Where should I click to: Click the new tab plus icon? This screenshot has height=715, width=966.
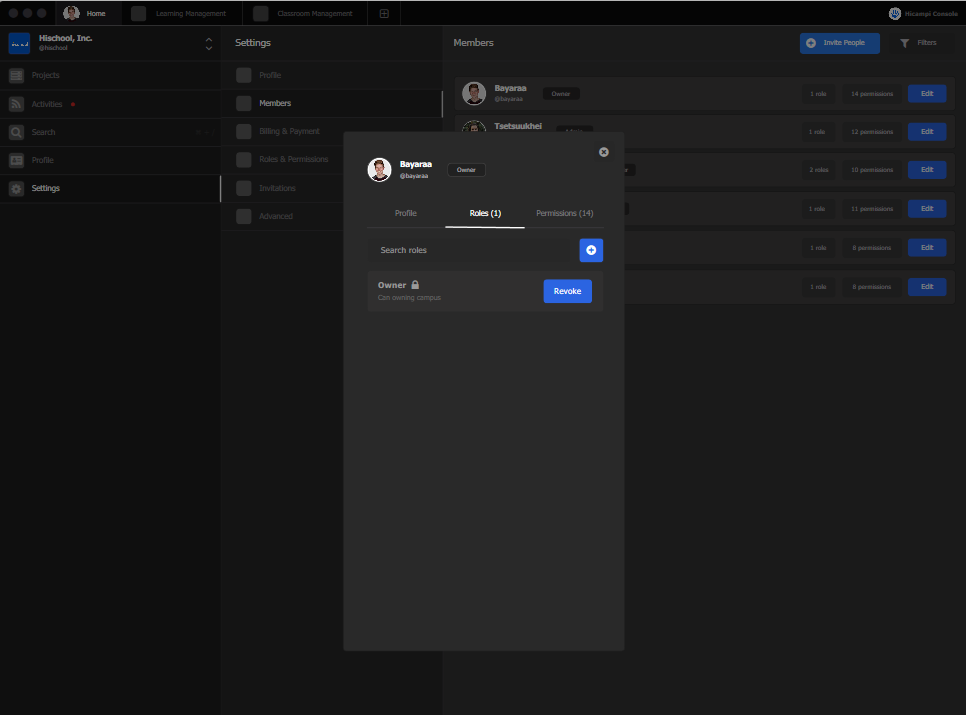(384, 14)
